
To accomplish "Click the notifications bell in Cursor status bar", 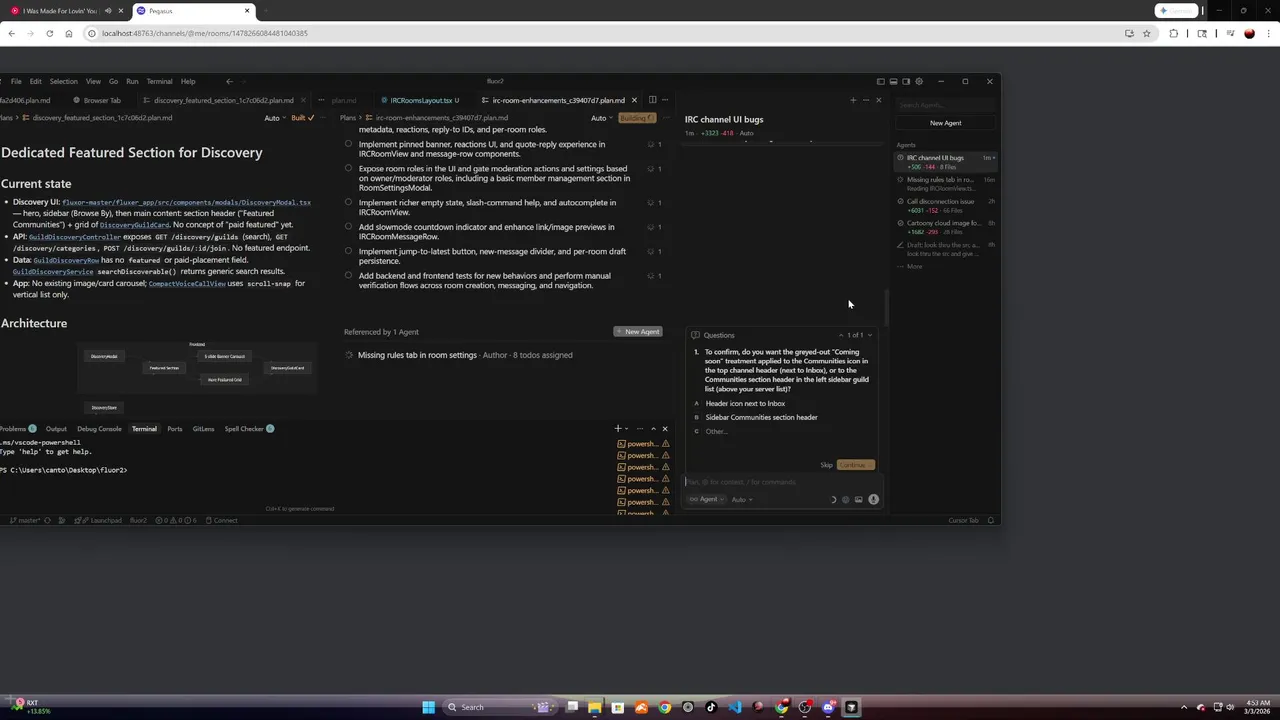I will pyautogui.click(x=990, y=520).
